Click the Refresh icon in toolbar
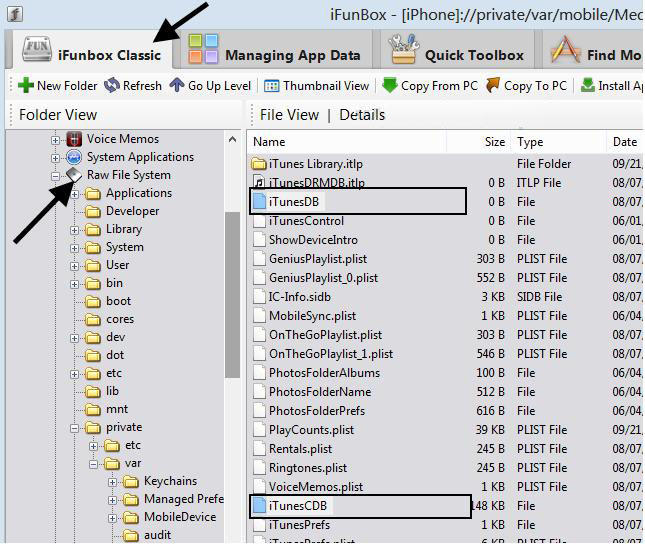 pos(111,86)
